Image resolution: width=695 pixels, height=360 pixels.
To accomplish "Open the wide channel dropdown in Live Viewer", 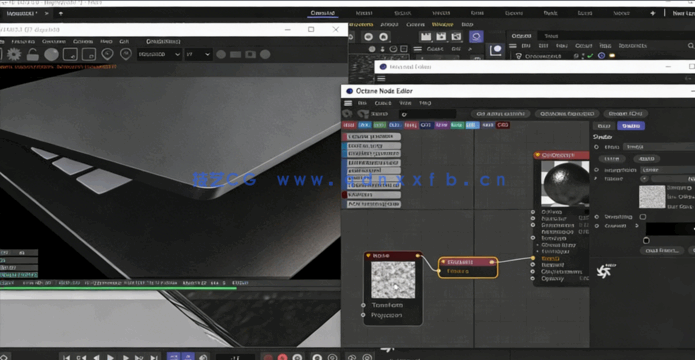I will (x=159, y=55).
